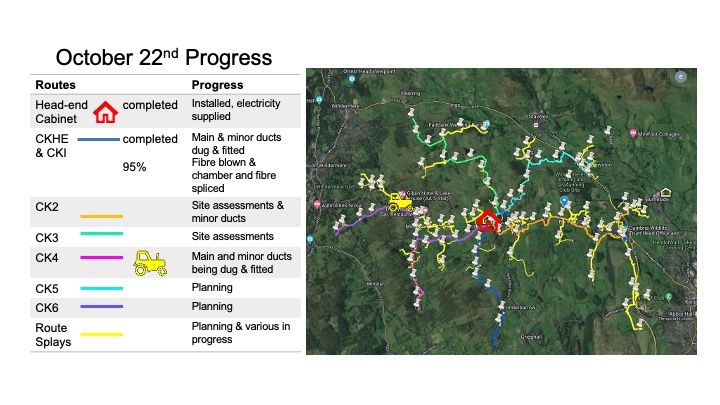Viewport: 720px width, 405px height.
Task: Click the magenta CK4 legend line
Action: pyautogui.click(x=101, y=257)
